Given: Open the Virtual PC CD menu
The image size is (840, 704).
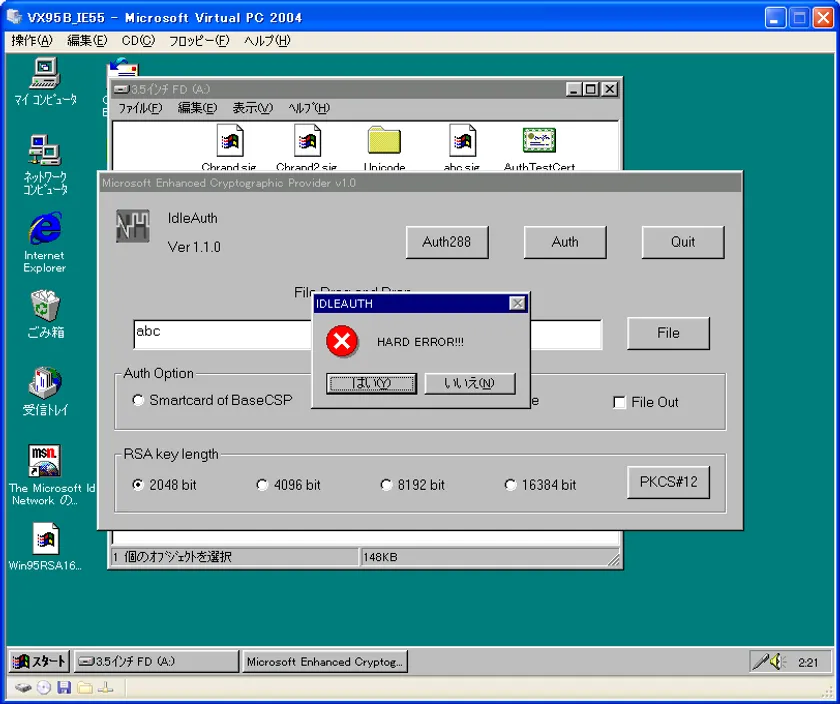Looking at the screenshot, I should pyautogui.click(x=138, y=41).
